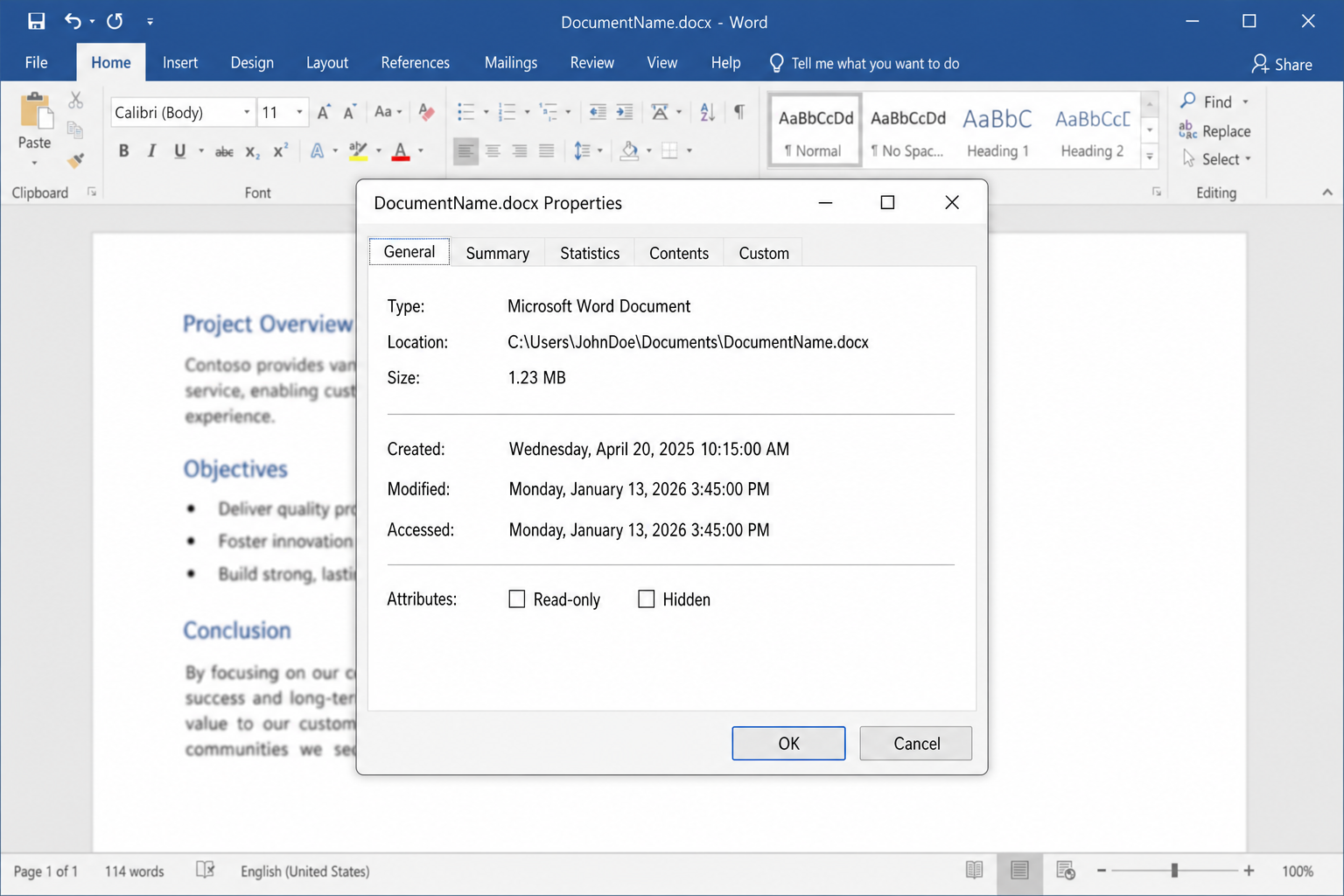This screenshot has height=896, width=1344.
Task: Center align the paragraph
Action: coord(493,151)
